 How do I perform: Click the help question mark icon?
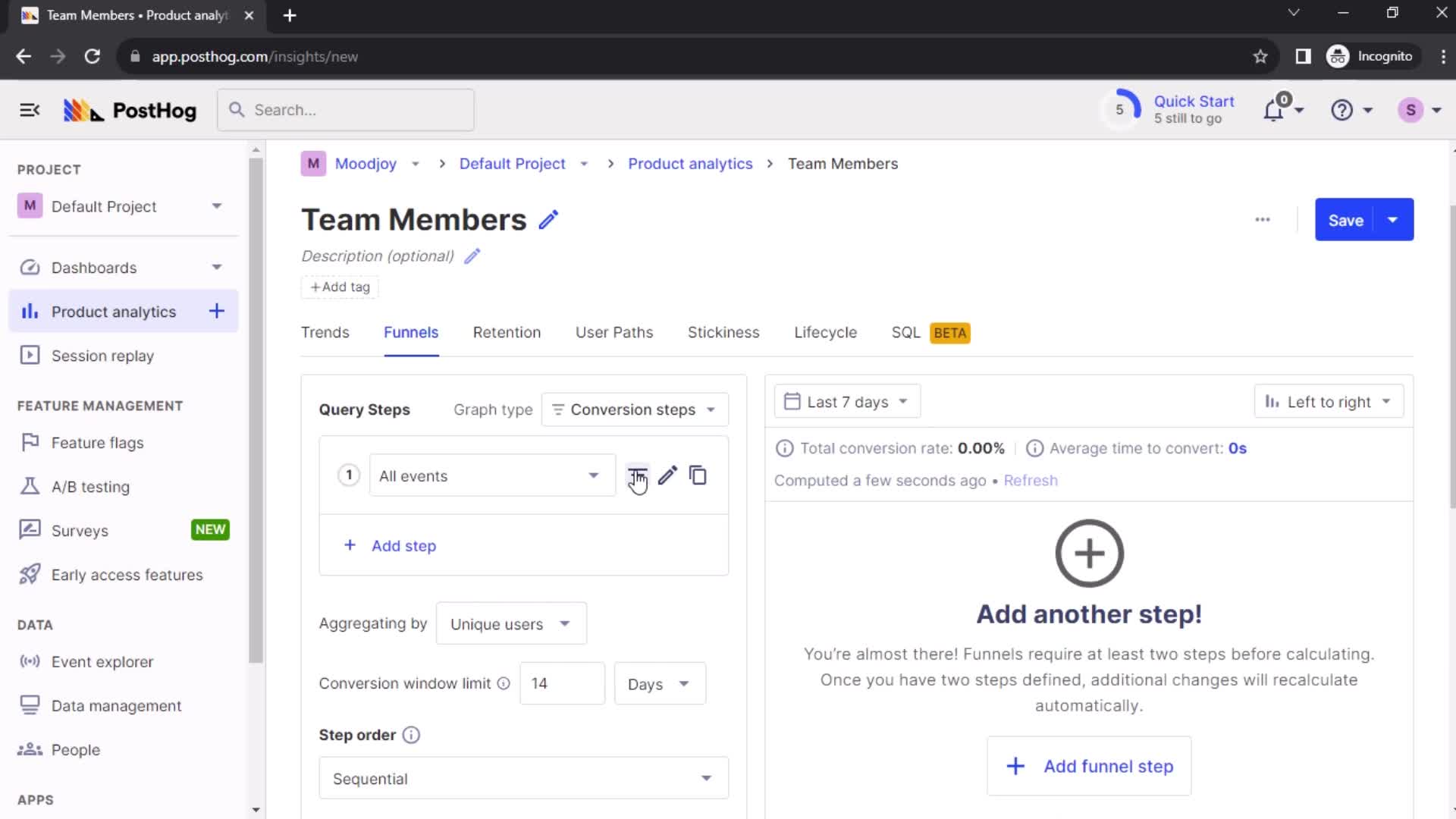[x=1342, y=110]
